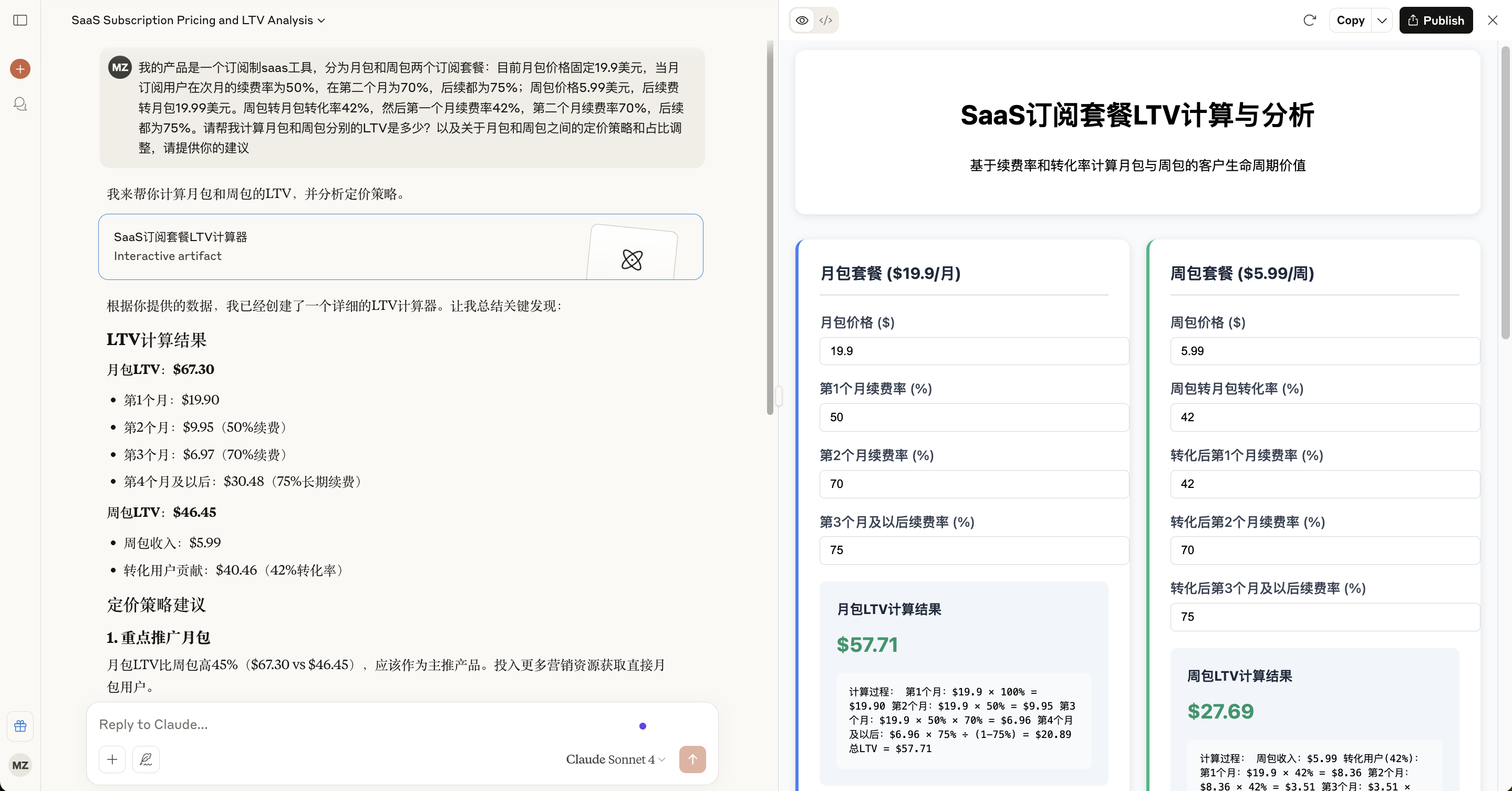Open the Claude Sonnet 4 model selector

click(615, 759)
